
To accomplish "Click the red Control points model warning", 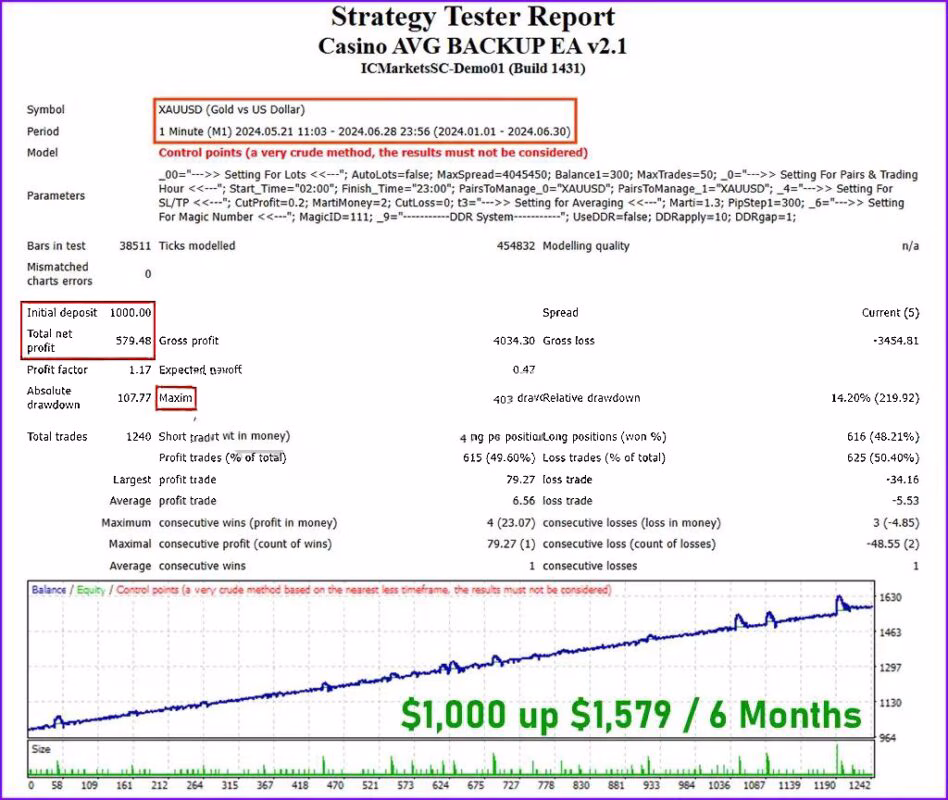I will pyautogui.click(x=373, y=152).
